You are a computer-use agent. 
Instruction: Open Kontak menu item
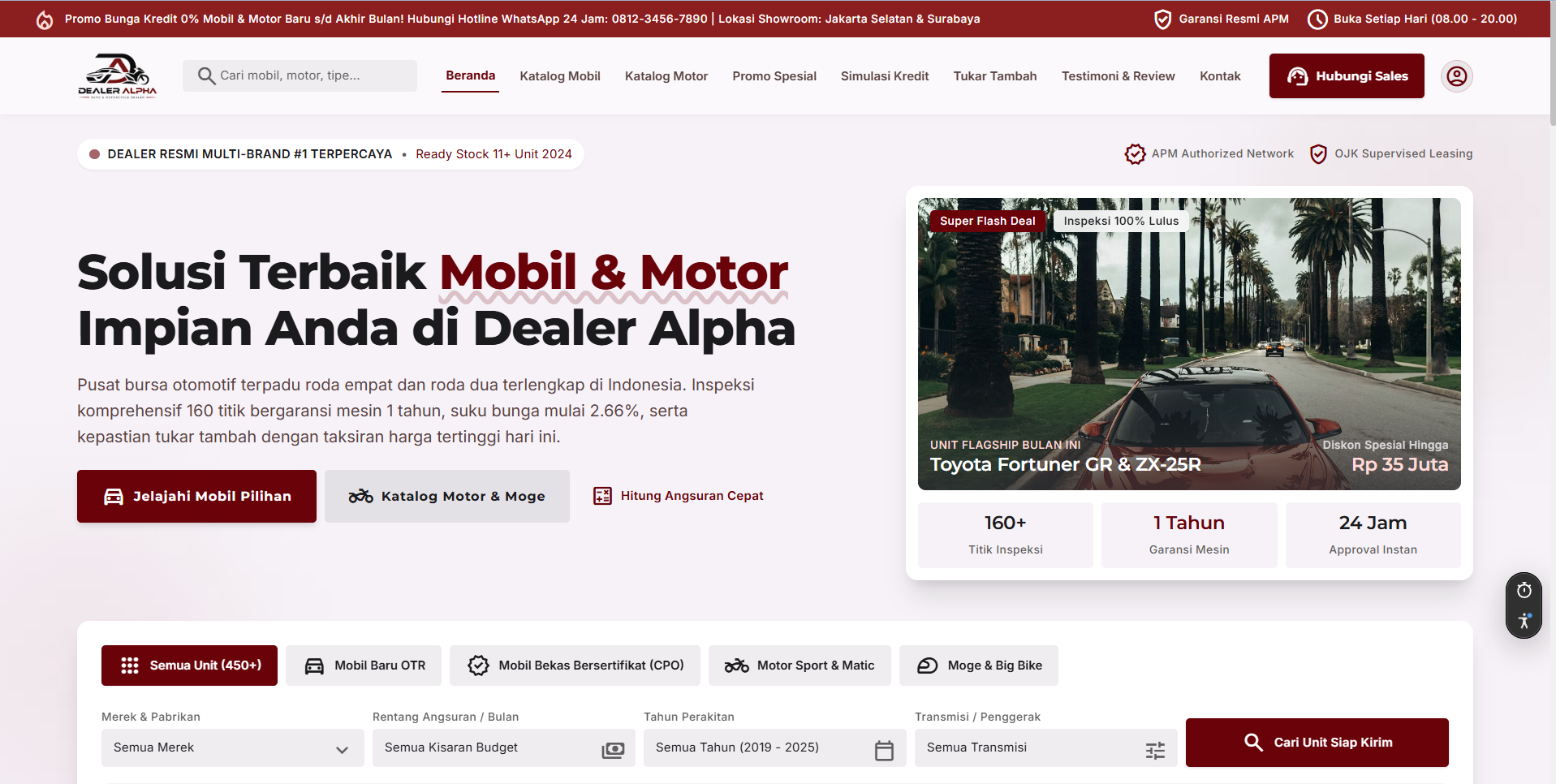tap(1220, 76)
